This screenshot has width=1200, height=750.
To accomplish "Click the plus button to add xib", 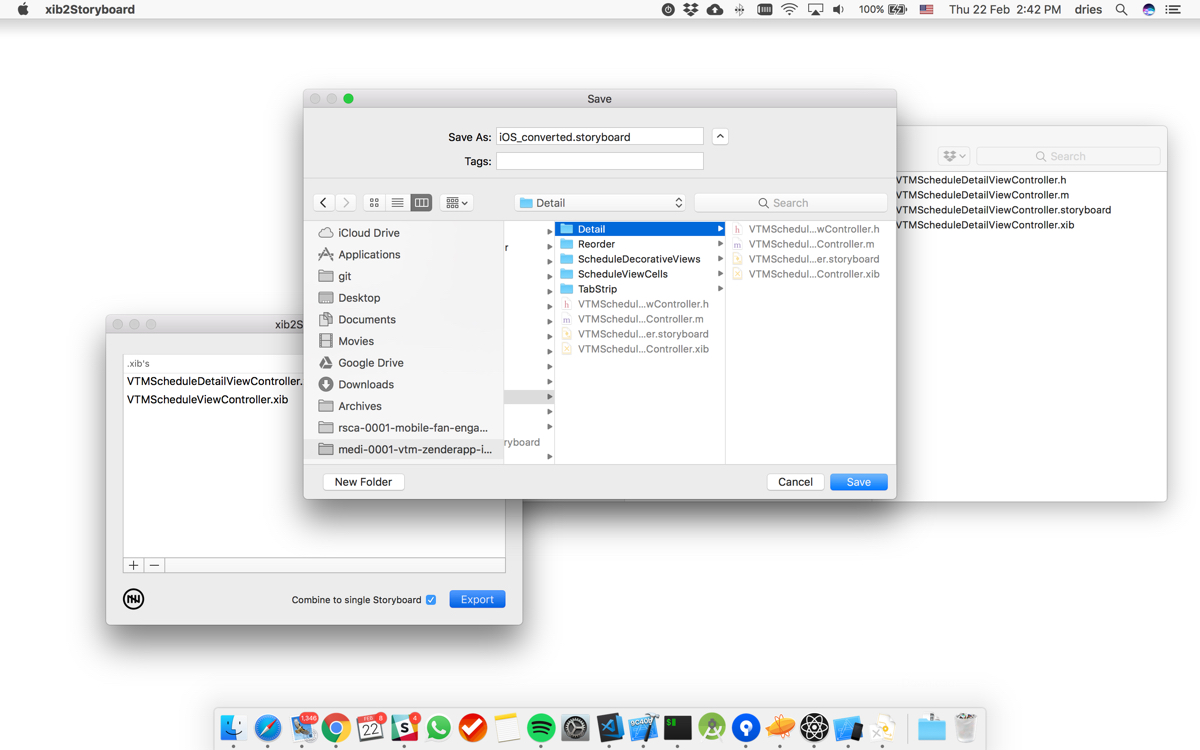I will tap(133, 565).
